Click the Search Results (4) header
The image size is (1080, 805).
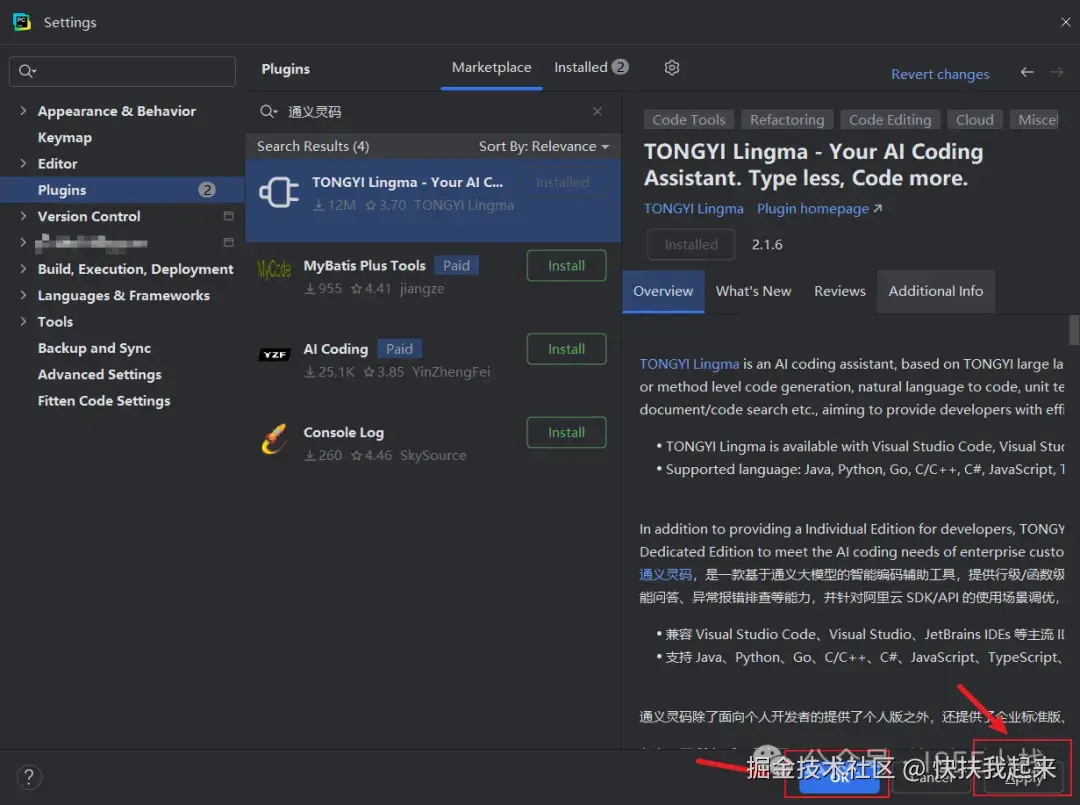tap(313, 146)
